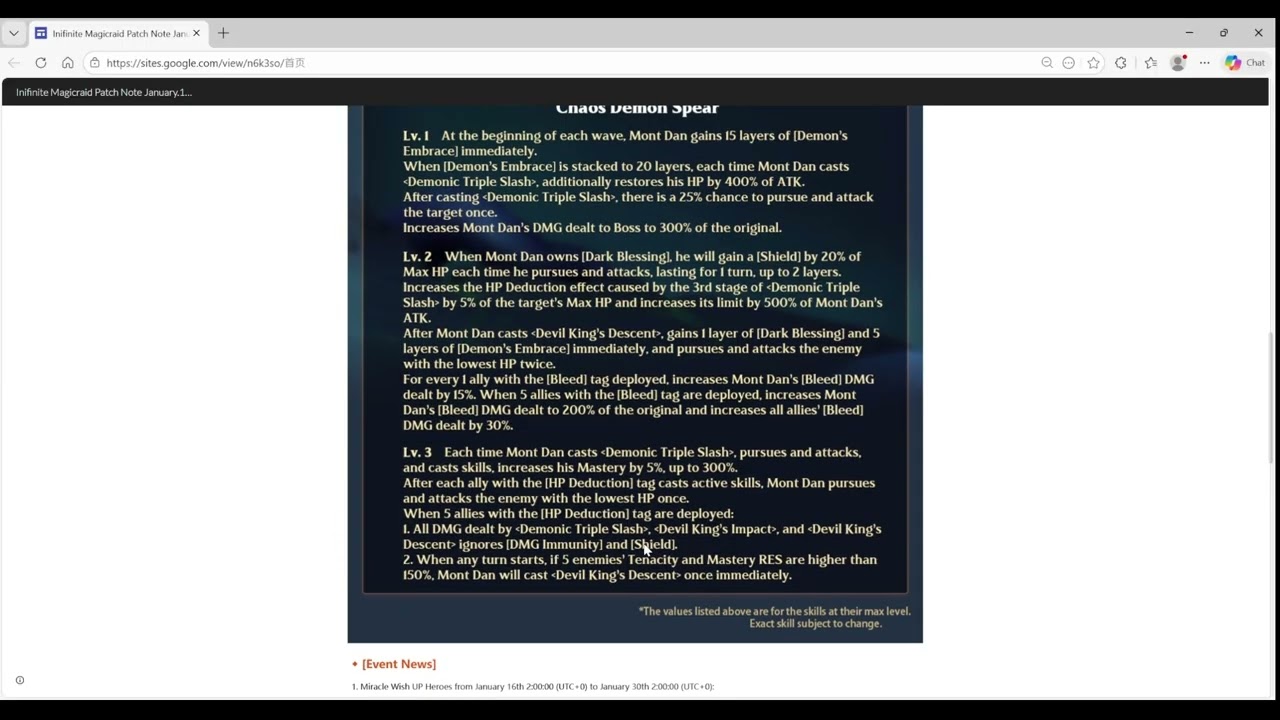Open a new browser tab
The image size is (1280, 720).
coord(223,33)
